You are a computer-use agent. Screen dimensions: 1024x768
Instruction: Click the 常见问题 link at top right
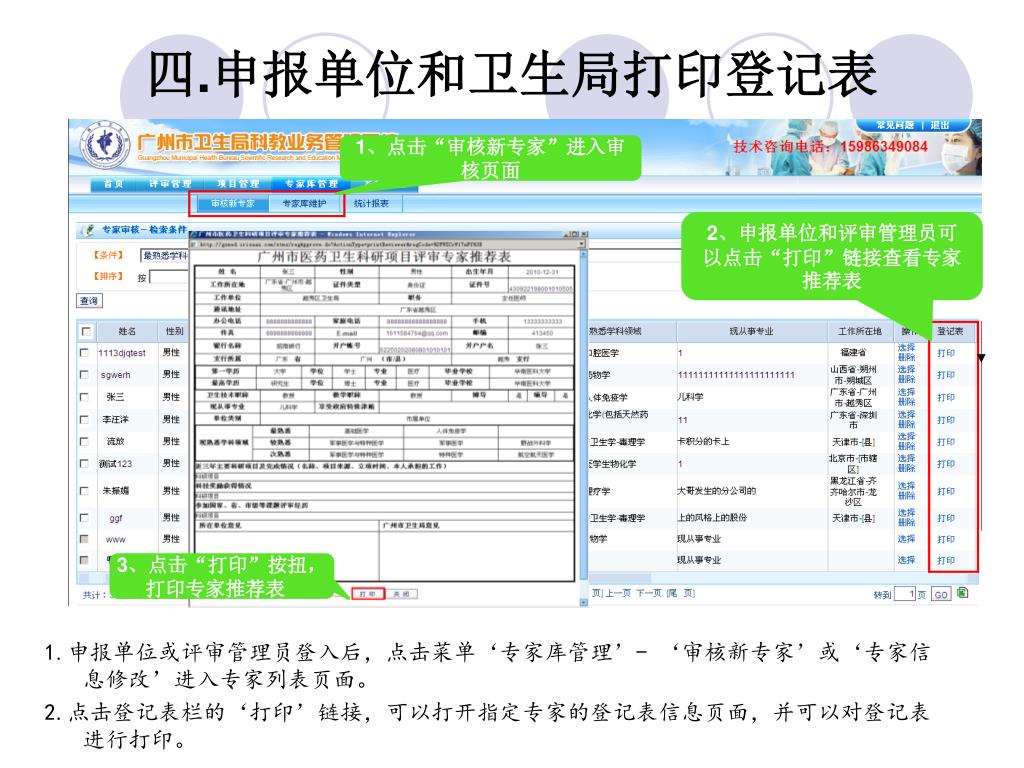(894, 125)
